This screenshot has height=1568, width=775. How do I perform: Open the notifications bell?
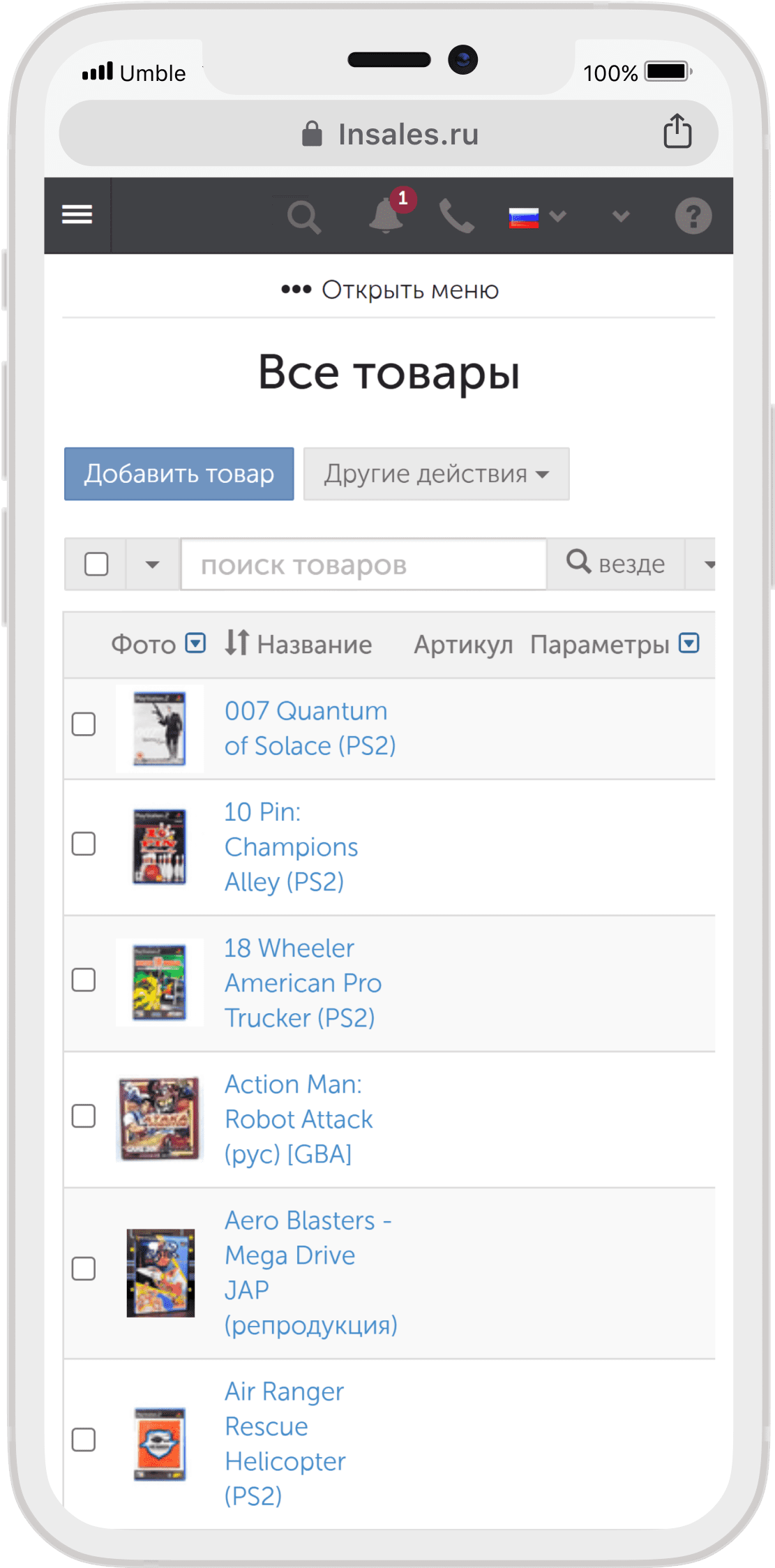(386, 216)
